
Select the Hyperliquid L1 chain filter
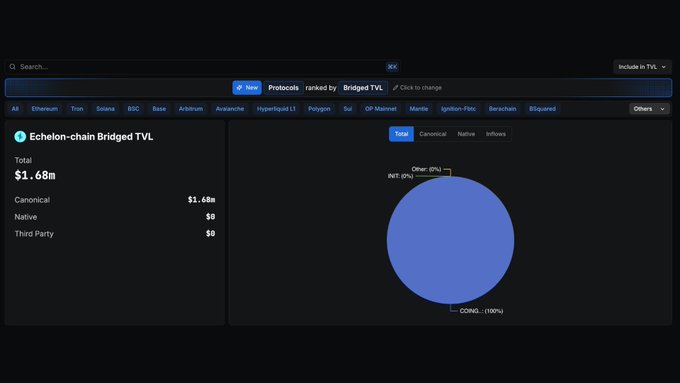[276, 109]
